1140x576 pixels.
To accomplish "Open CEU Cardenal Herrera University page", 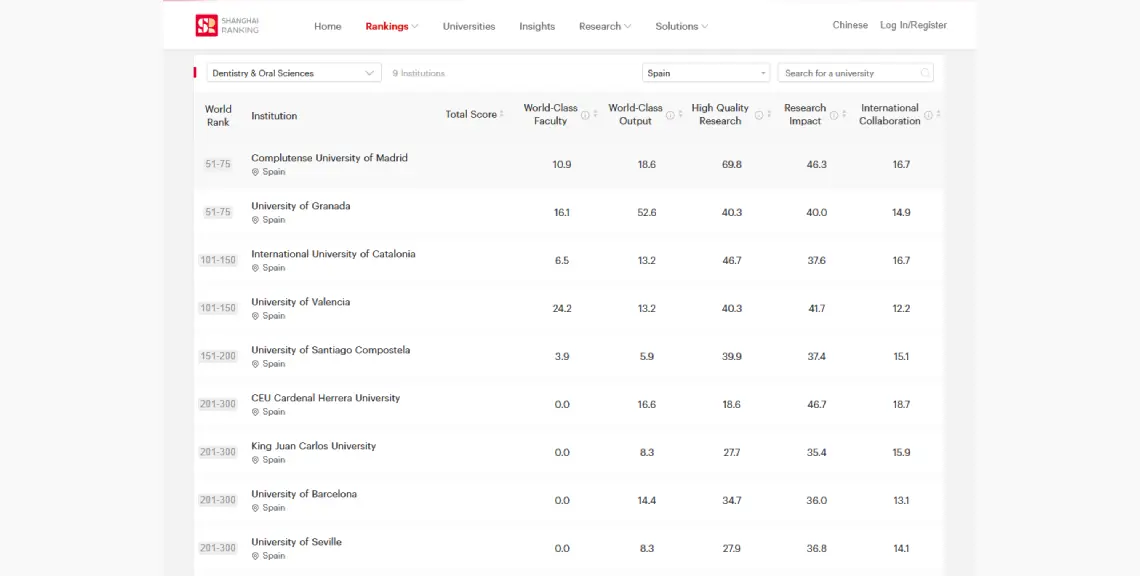I will click(x=326, y=398).
